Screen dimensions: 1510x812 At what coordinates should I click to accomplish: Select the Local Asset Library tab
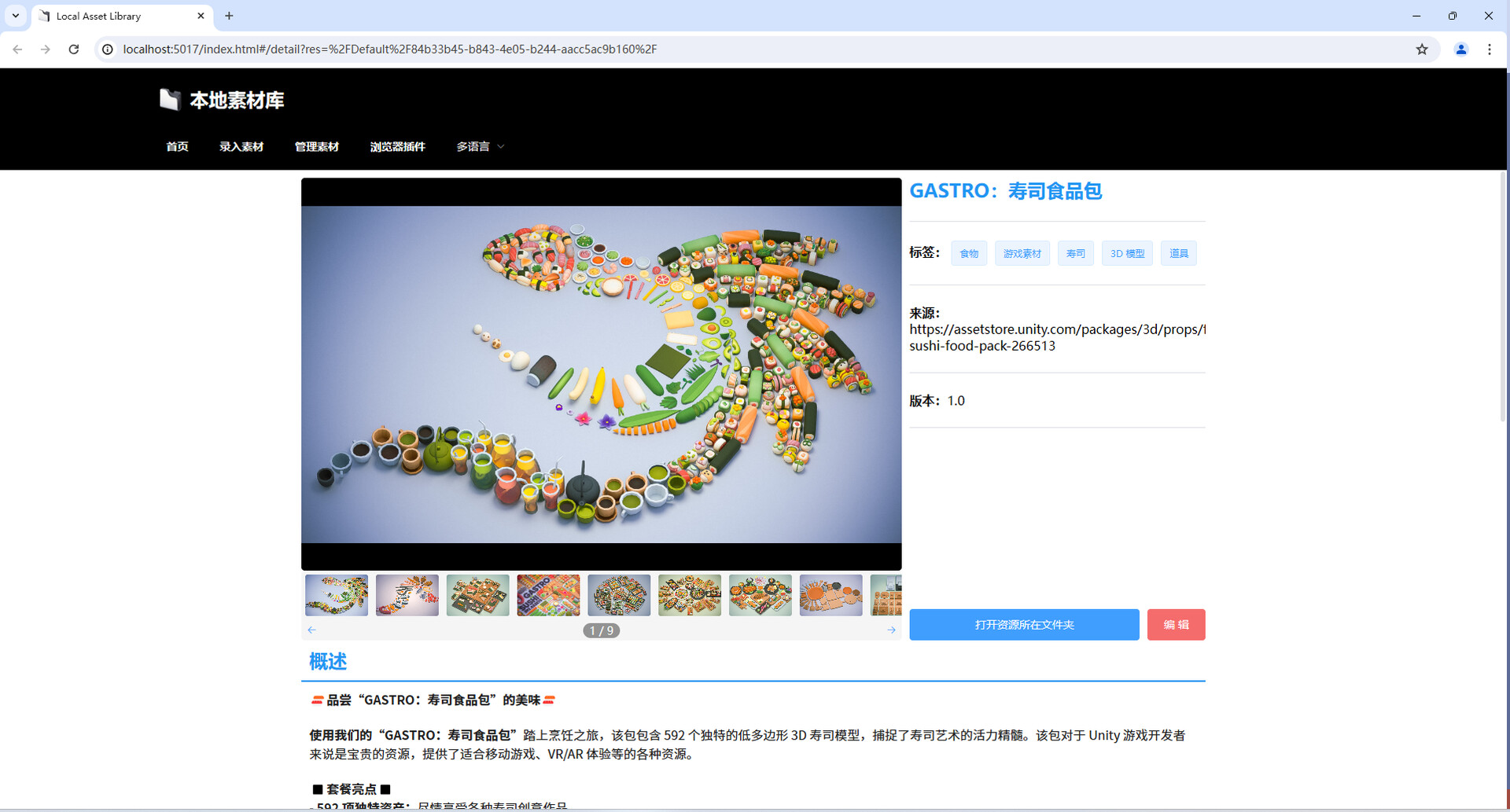(x=122, y=16)
